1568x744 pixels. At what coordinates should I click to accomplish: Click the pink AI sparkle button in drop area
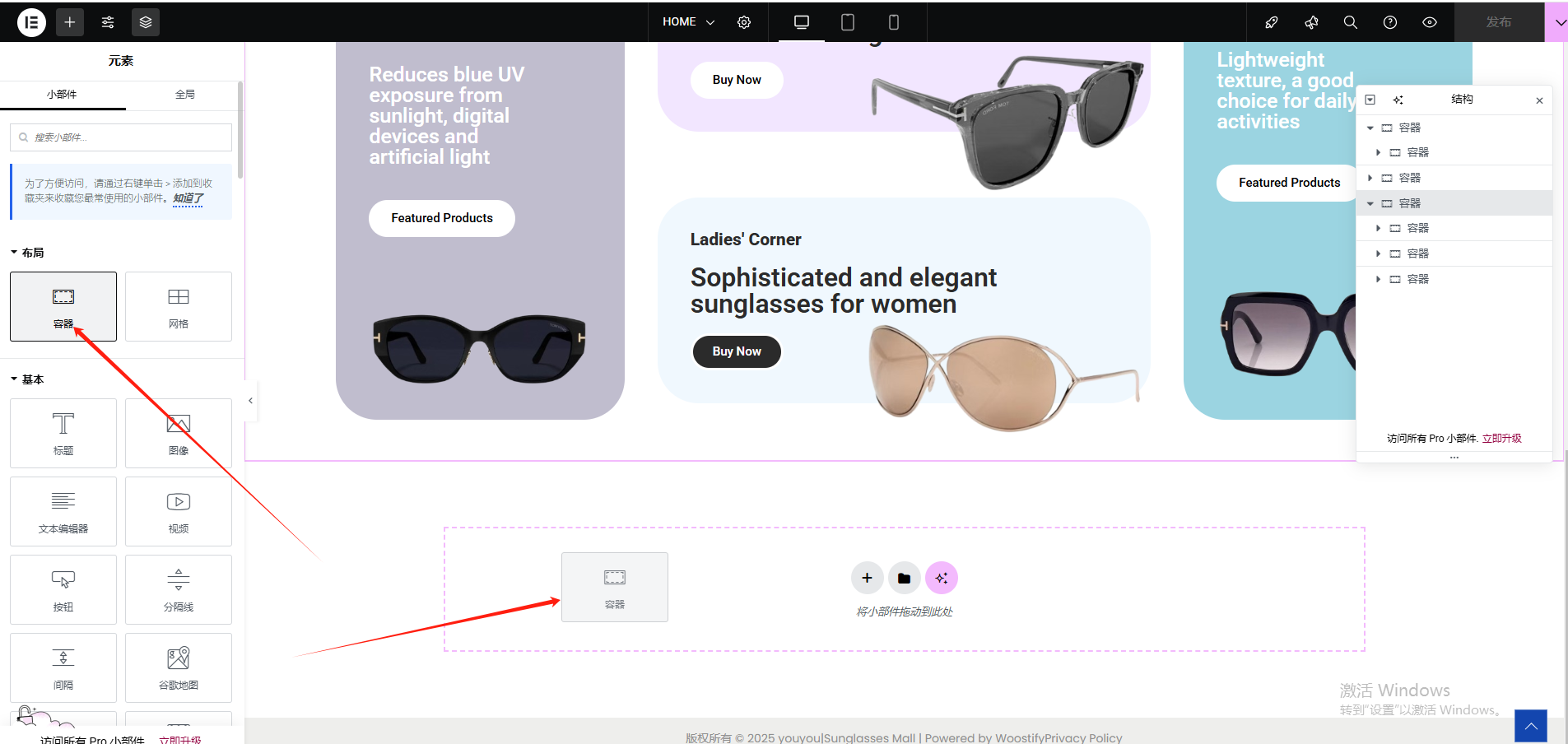point(942,579)
